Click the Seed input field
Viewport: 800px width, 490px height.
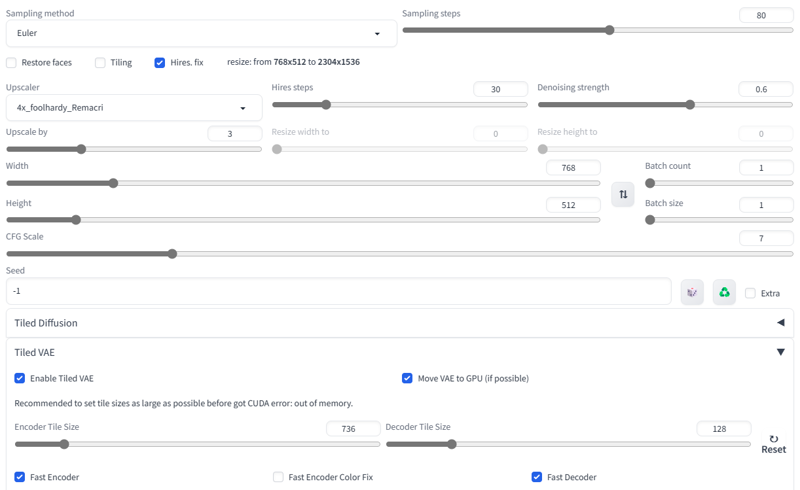[x=339, y=291]
